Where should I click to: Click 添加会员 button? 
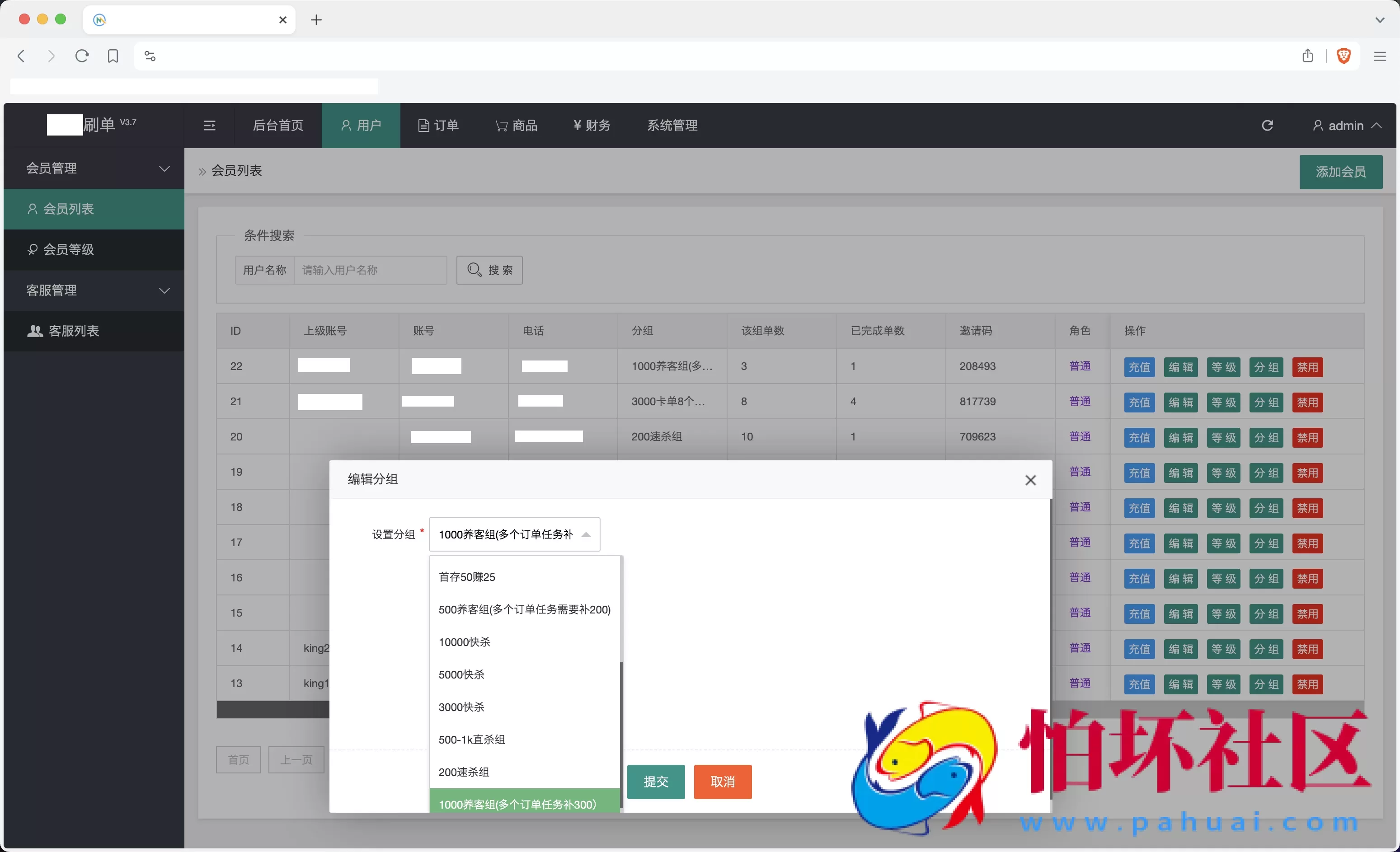(x=1340, y=172)
